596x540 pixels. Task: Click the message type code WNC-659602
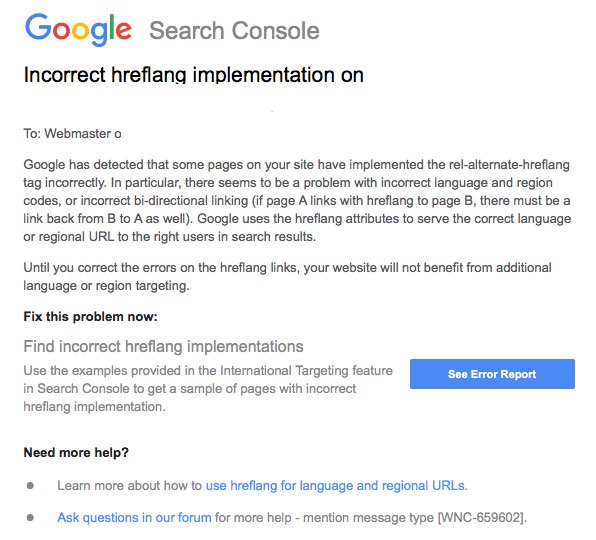click(x=482, y=518)
